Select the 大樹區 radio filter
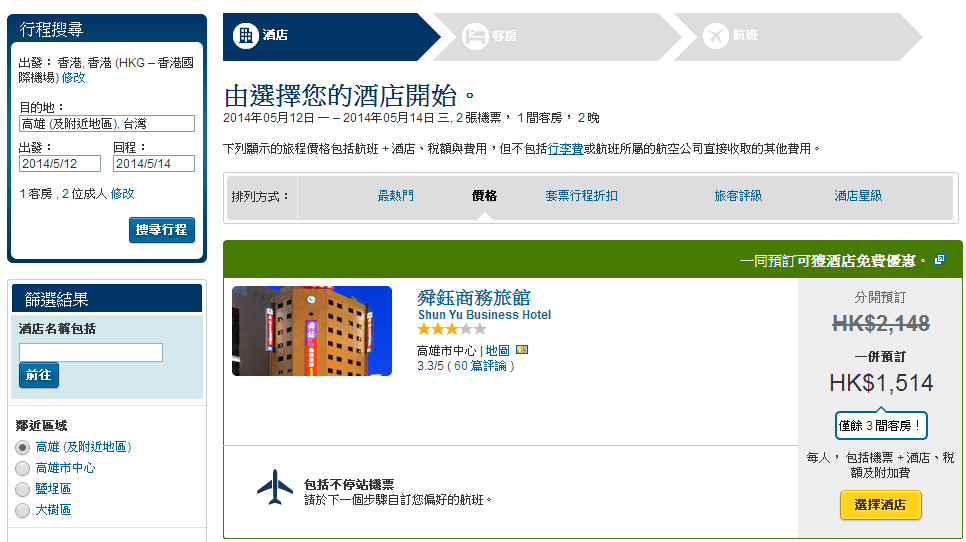The width and height of the screenshot is (966, 542). click(22, 510)
